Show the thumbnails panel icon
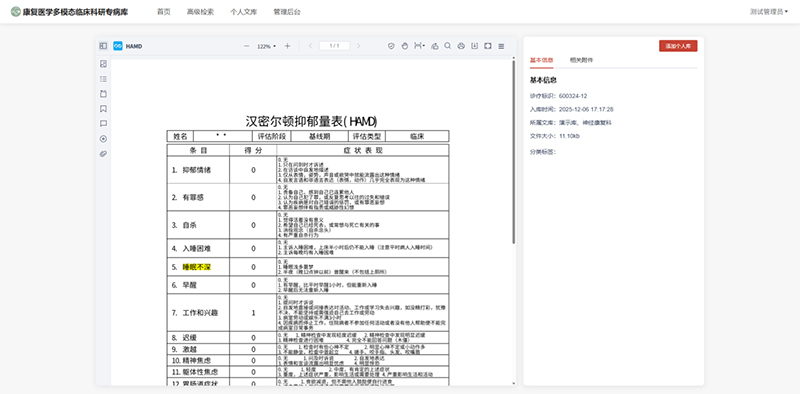 [x=104, y=64]
